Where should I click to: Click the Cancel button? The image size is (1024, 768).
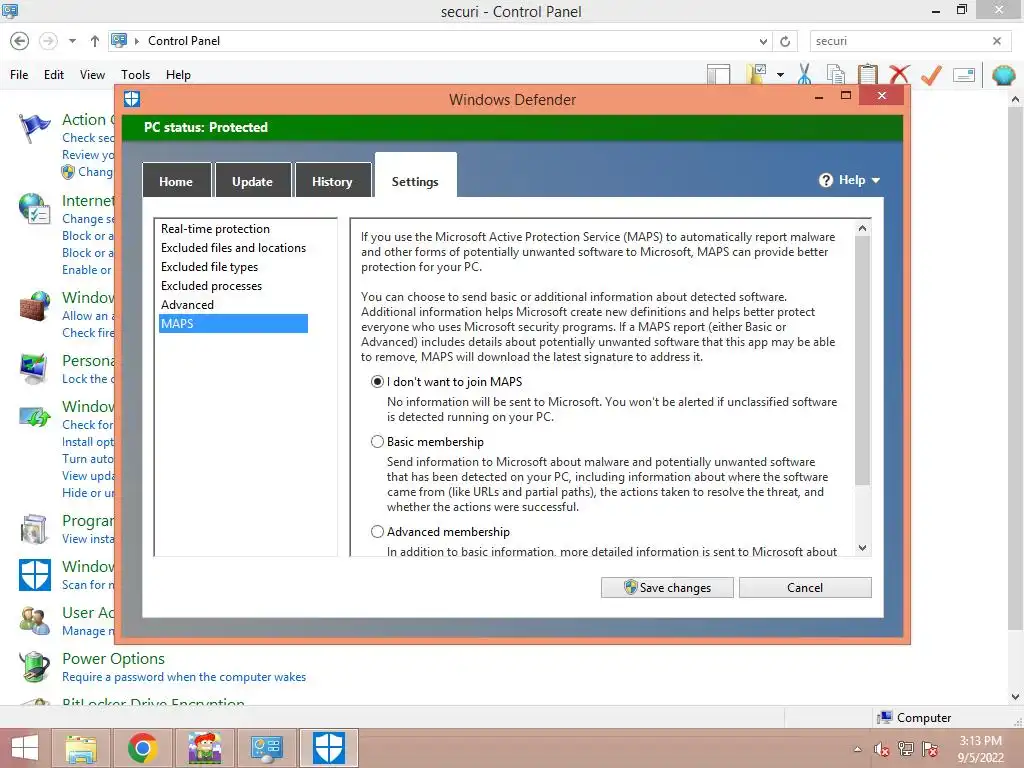pos(805,587)
